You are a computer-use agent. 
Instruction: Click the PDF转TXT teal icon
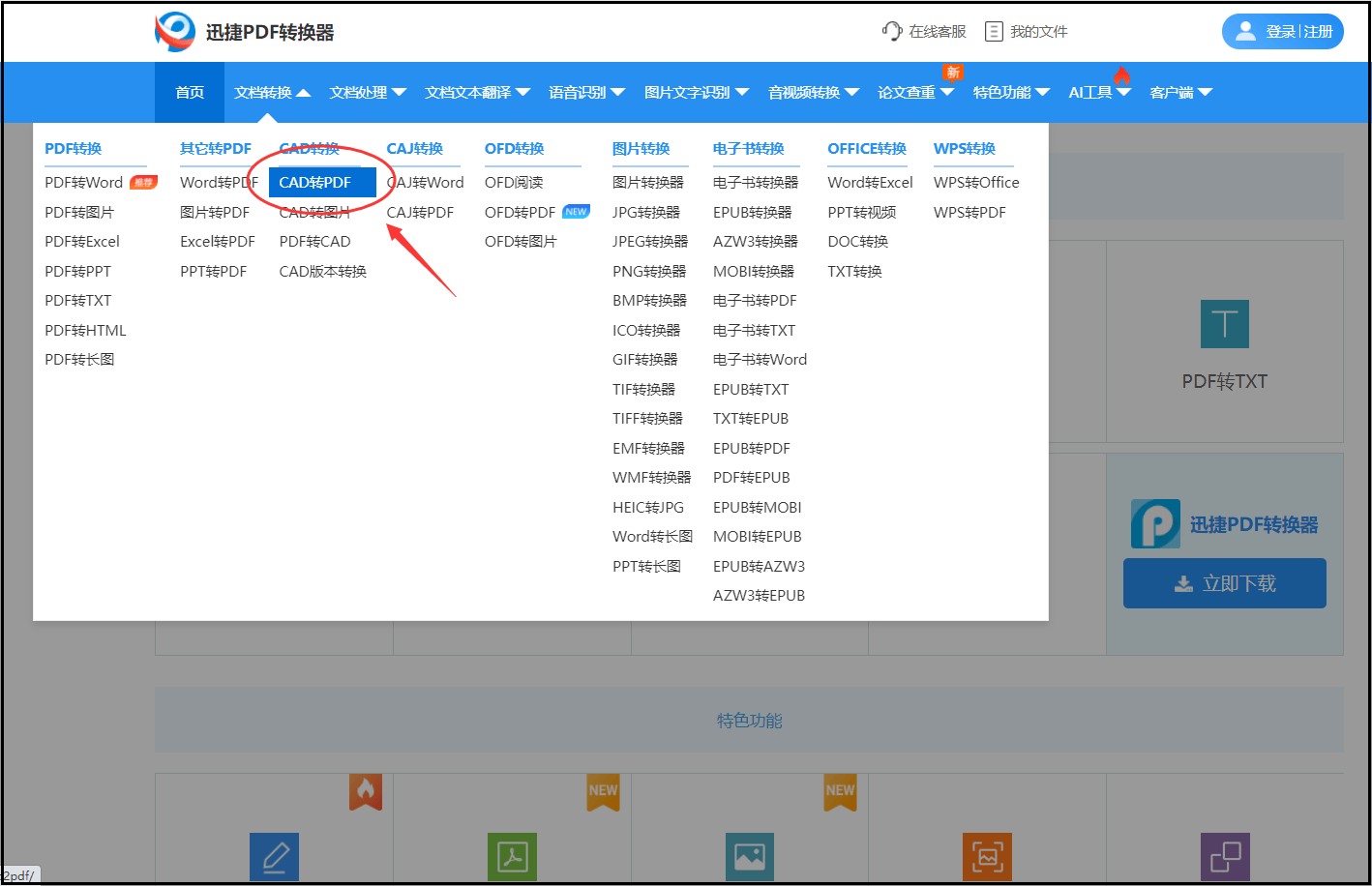click(x=1225, y=324)
